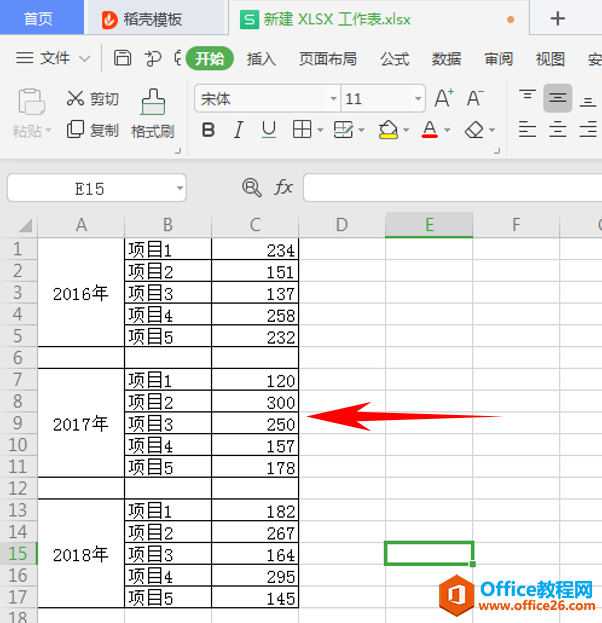Align text right

[588, 130]
